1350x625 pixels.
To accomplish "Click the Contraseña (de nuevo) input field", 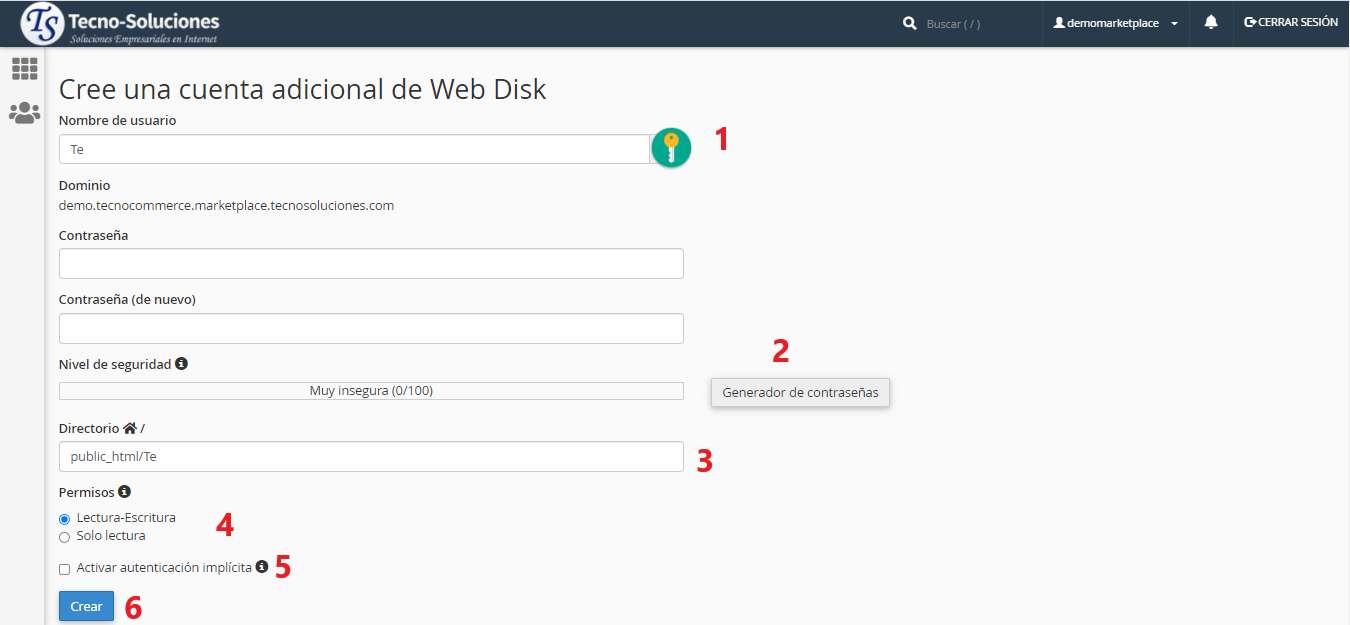I will [371, 328].
